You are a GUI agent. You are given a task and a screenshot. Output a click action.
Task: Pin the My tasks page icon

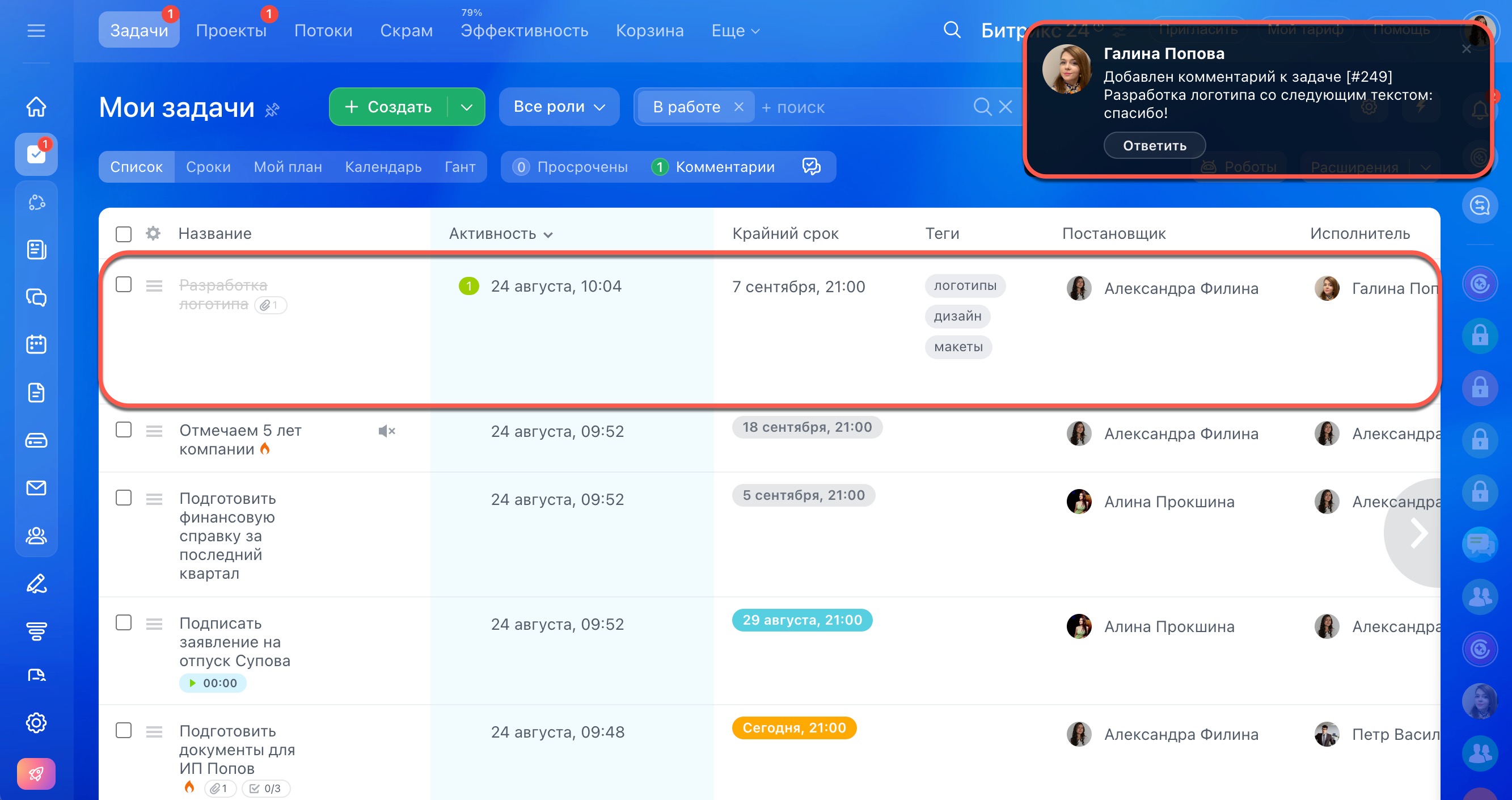(x=272, y=110)
